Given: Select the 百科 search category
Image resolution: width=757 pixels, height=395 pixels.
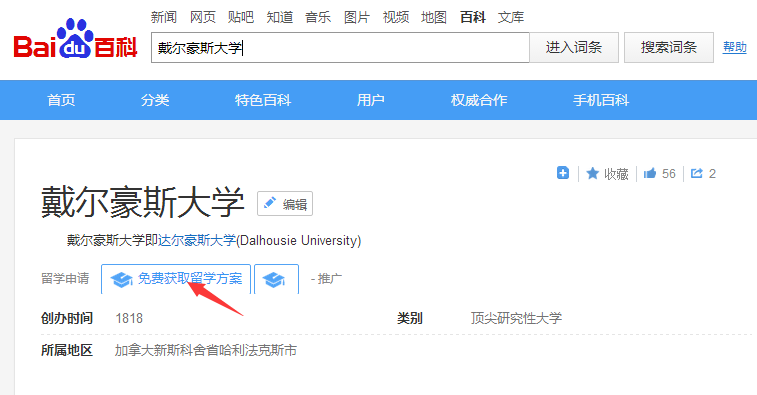Looking at the screenshot, I should pyautogui.click(x=473, y=17).
